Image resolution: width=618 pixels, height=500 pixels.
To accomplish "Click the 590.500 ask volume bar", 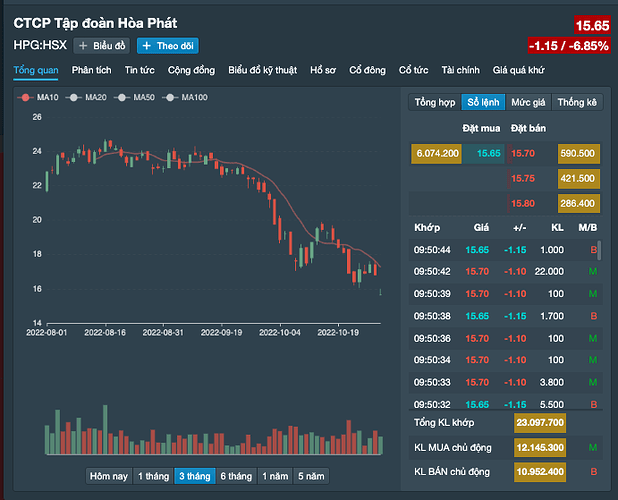I will point(578,153).
